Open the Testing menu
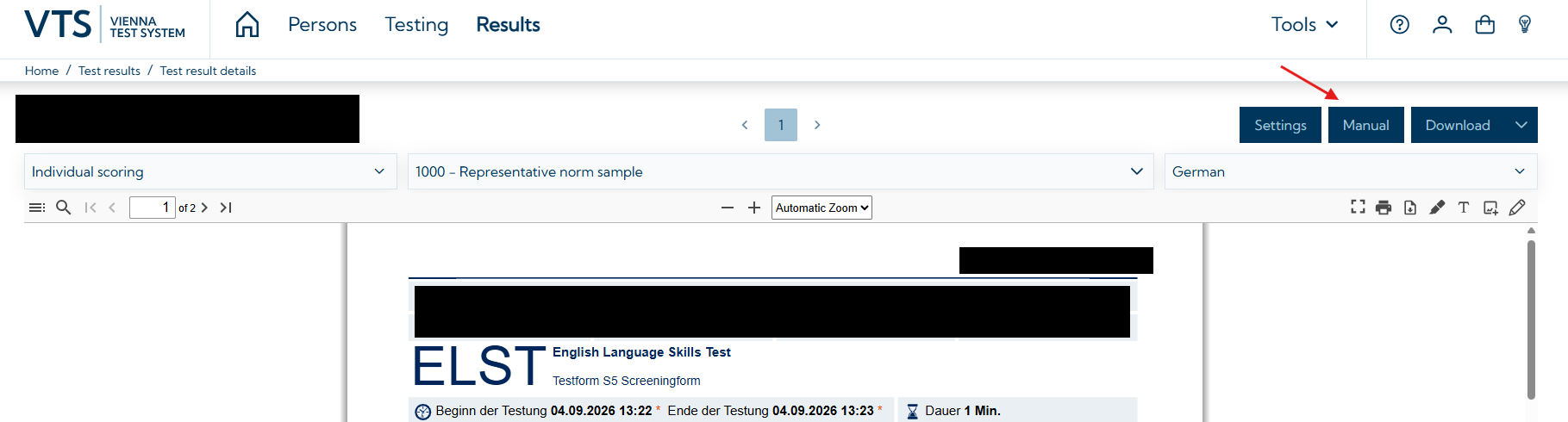The image size is (1568, 422). click(x=416, y=25)
